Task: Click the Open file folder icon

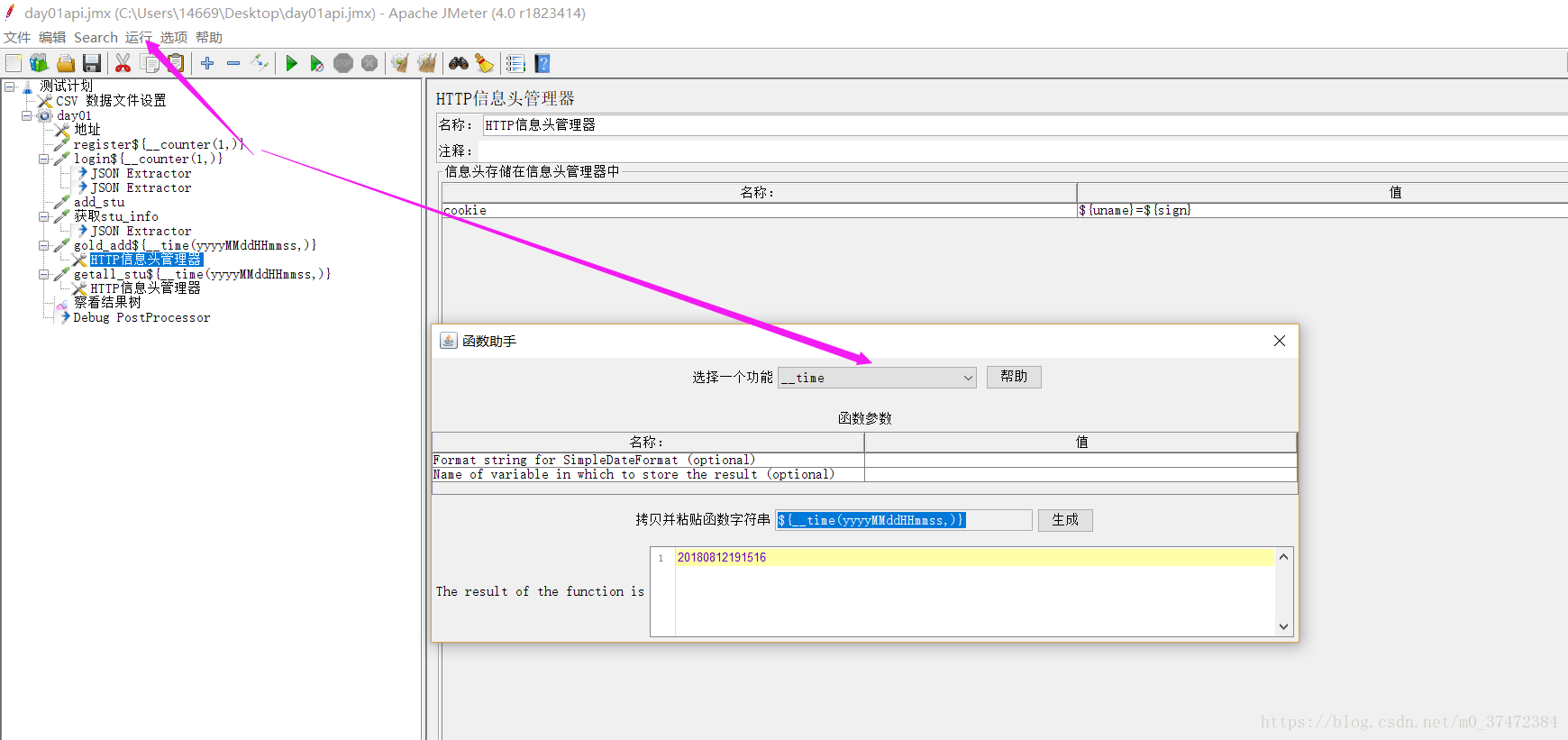Action: (x=65, y=63)
